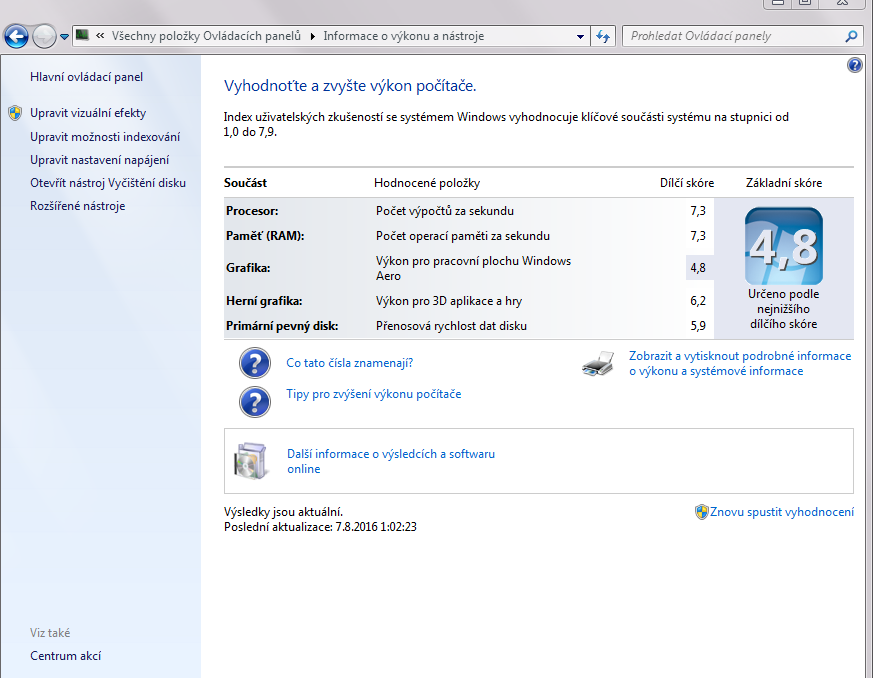Open 'Všechny položky Ovládacích panelů' breadcrumb
Screen dimensions: 873x678
[206, 36]
